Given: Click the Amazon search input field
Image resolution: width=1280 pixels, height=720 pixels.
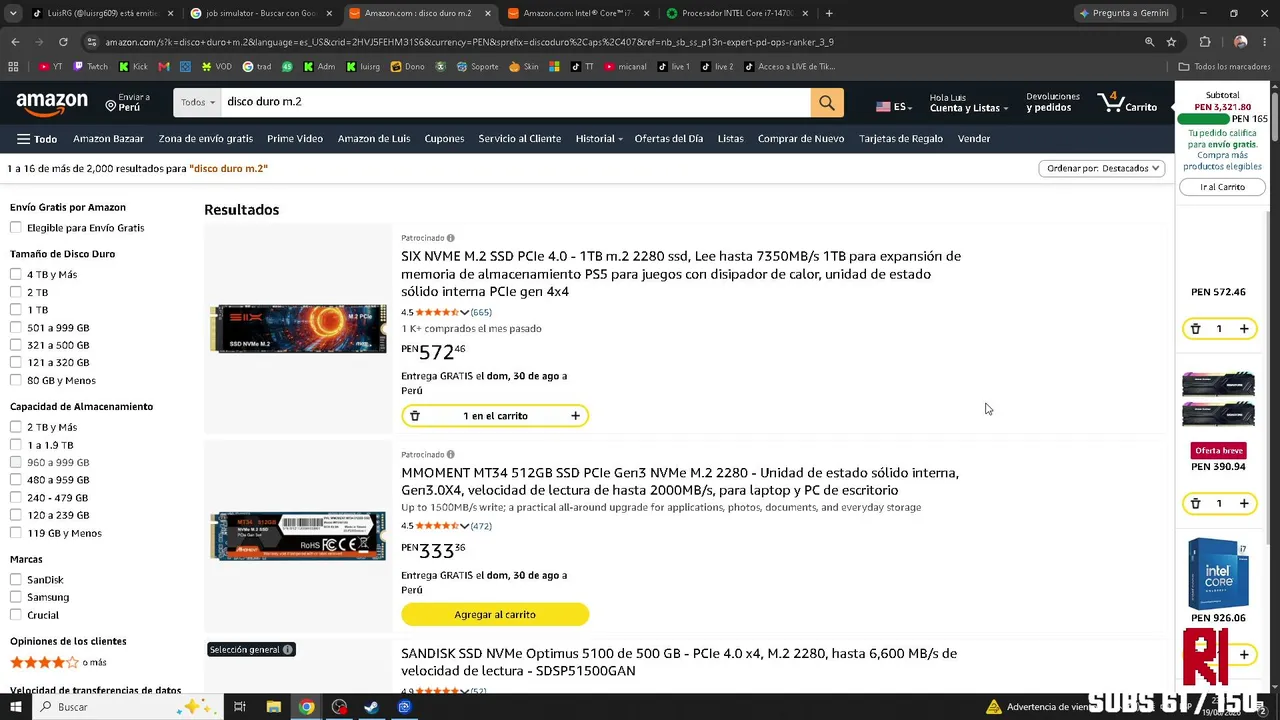Looking at the screenshot, I should coord(515,102).
